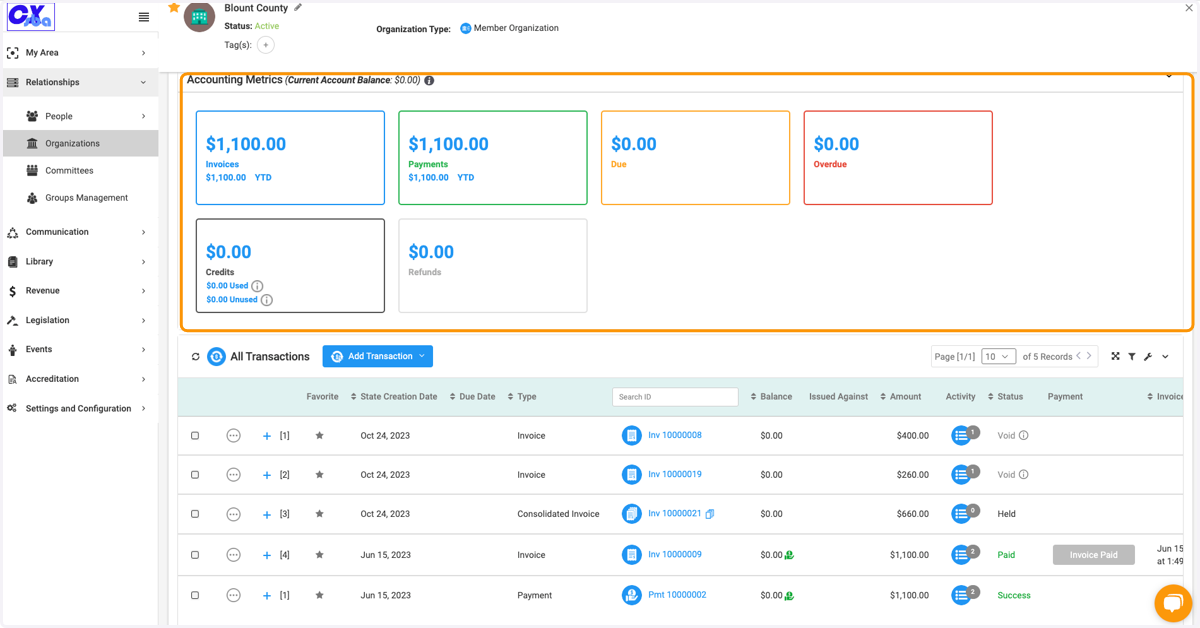Edit Blount County name with pencil icon
This screenshot has width=1200, height=628.
[298, 8]
